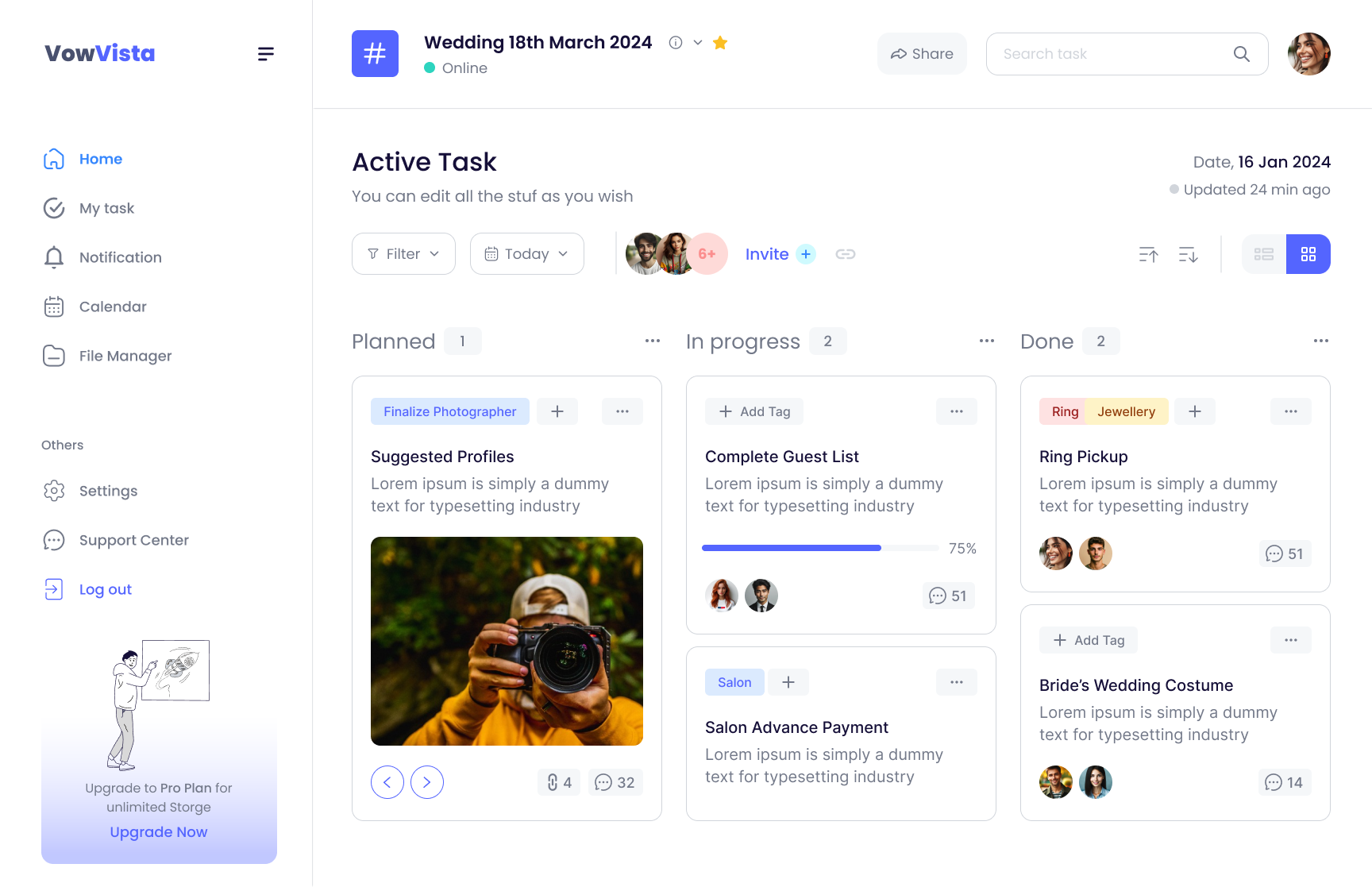
Task: Open the Filter dropdown
Action: [403, 254]
